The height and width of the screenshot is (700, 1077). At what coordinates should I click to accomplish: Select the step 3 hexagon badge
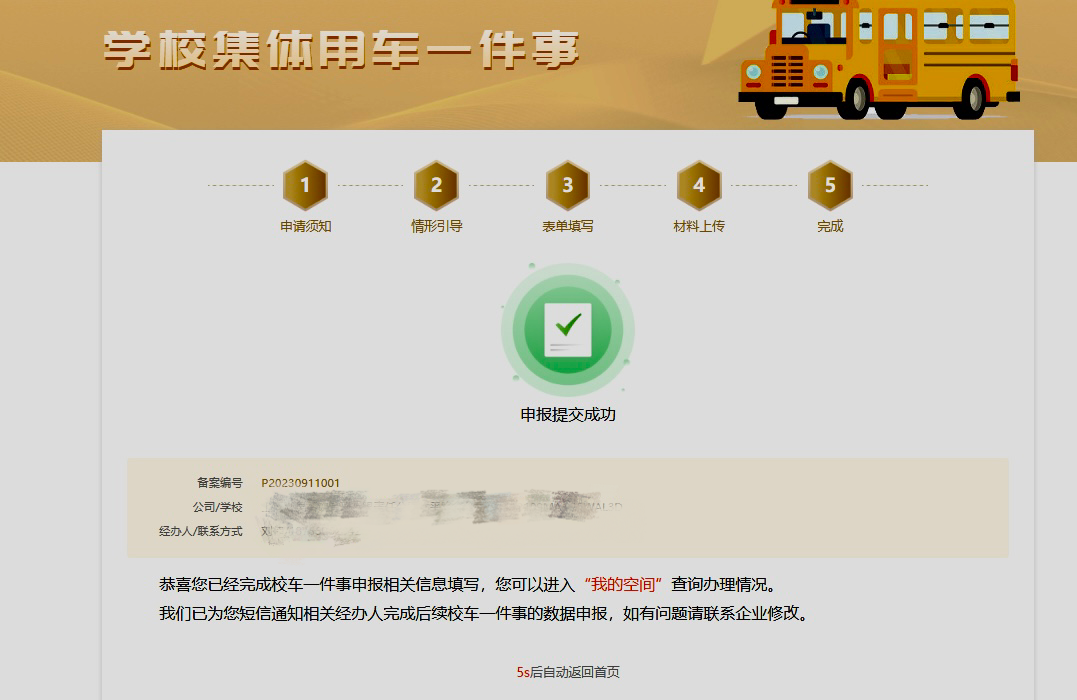(567, 185)
